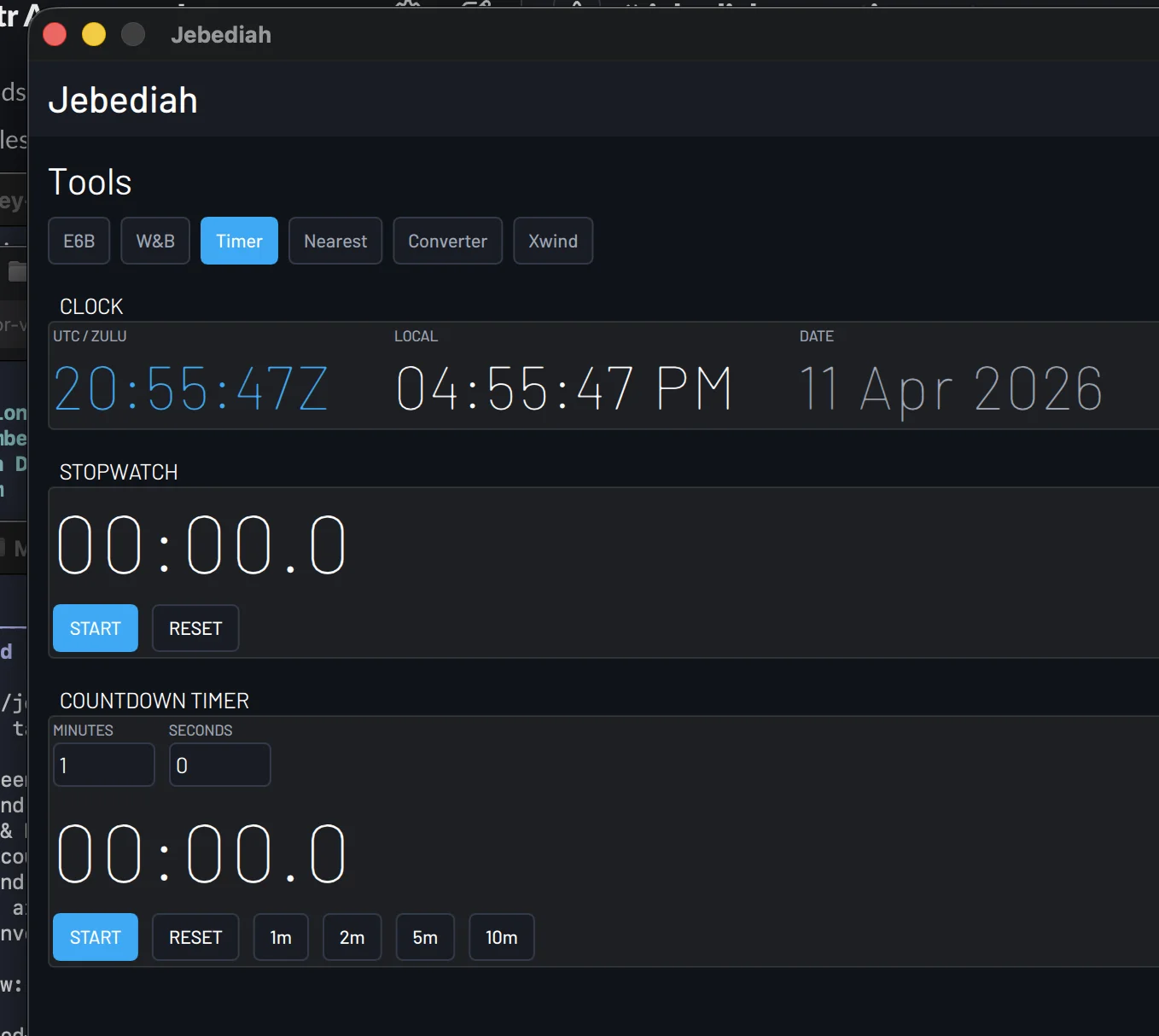1159x1036 pixels.
Task: Switch to the Xwind tool
Action: pyautogui.click(x=552, y=241)
